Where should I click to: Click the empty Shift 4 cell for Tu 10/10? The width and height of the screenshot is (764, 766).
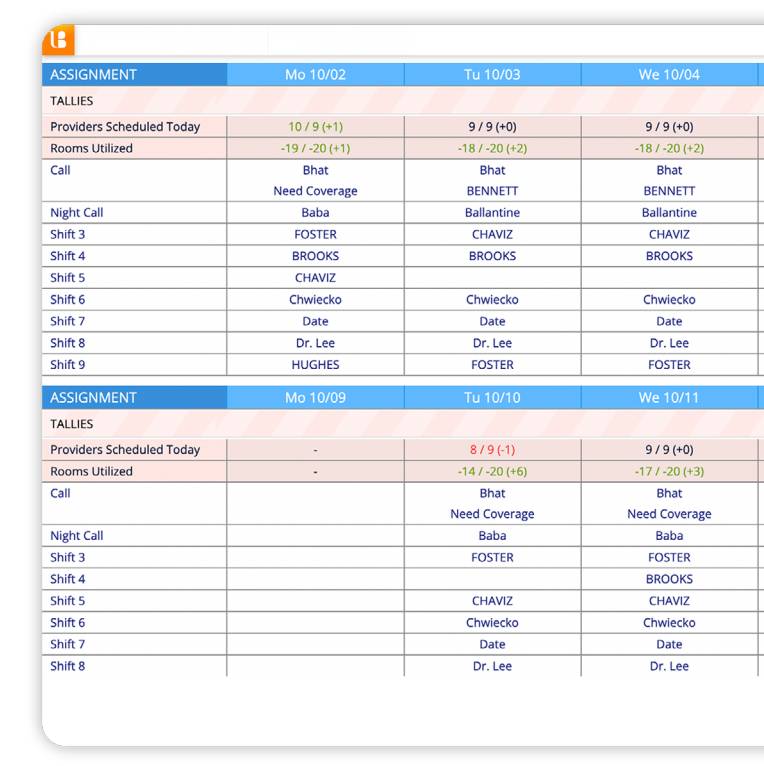point(492,579)
